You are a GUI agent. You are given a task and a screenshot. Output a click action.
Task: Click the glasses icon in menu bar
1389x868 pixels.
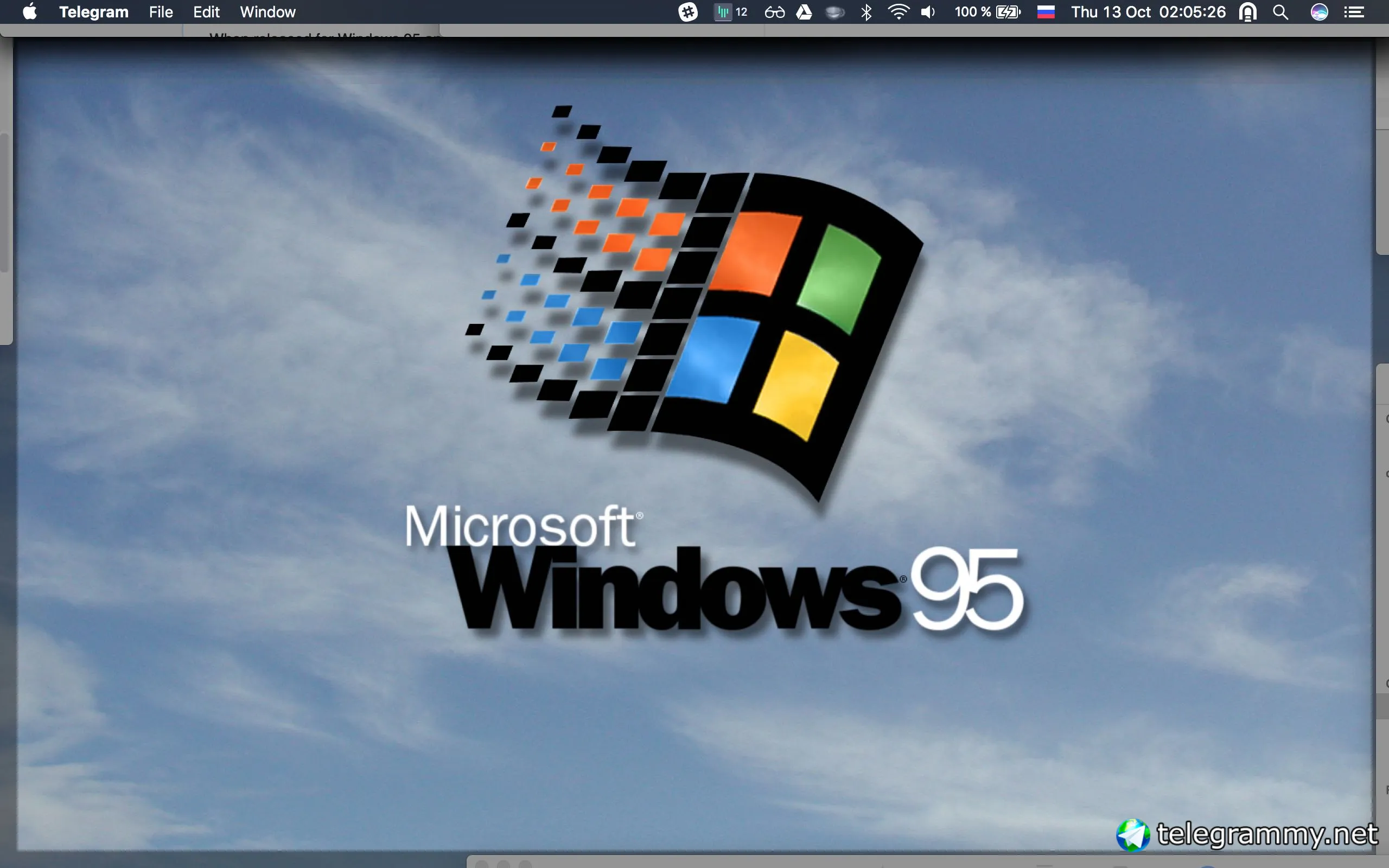(774, 12)
